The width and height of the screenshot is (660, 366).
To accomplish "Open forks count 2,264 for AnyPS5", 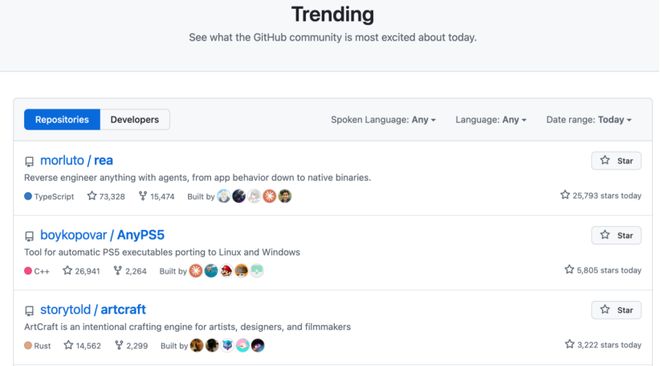I will point(130,271).
